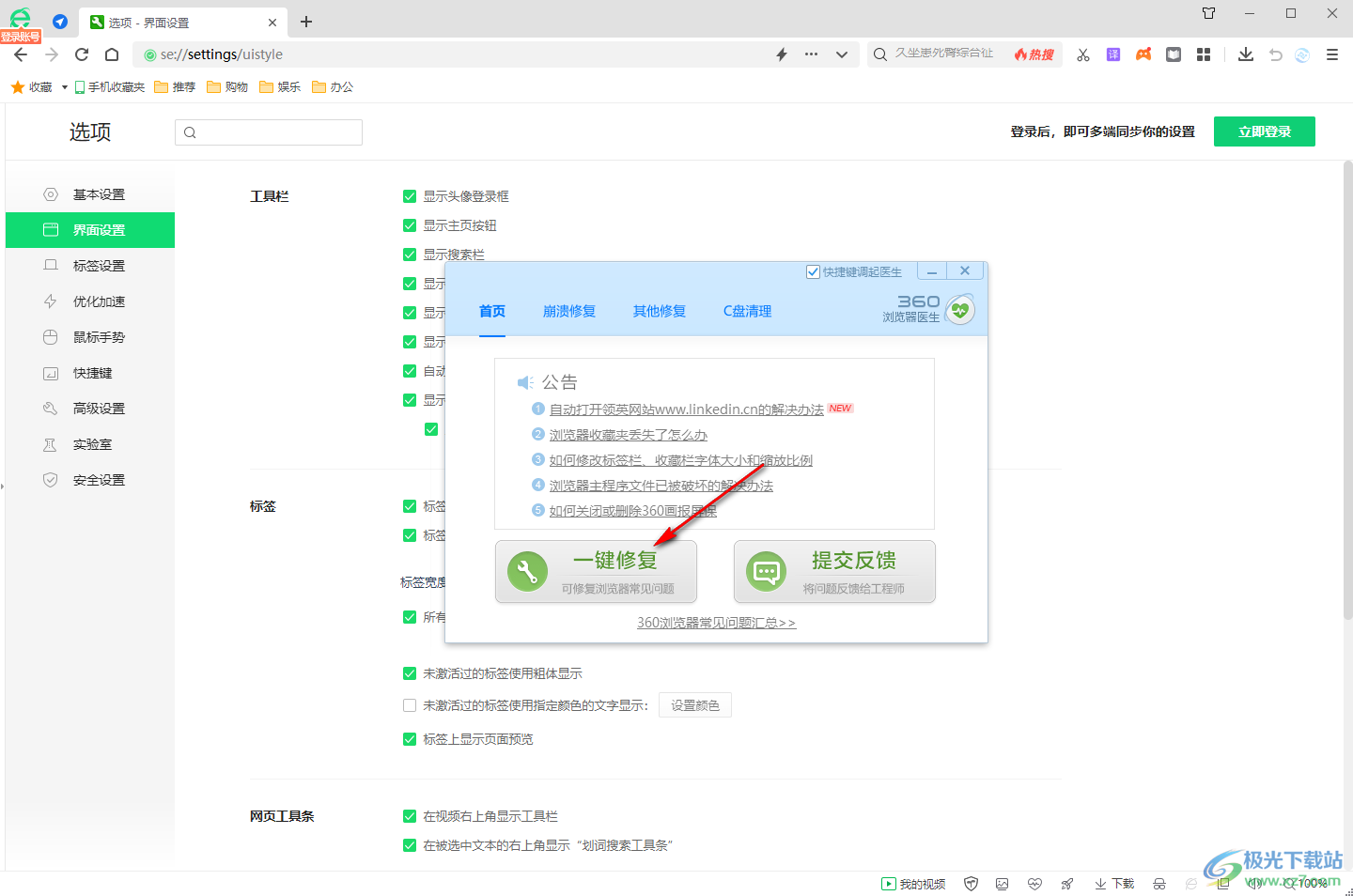Click the 立即登录 login button
Viewport: 1353px width, 896px height.
[x=1265, y=131]
